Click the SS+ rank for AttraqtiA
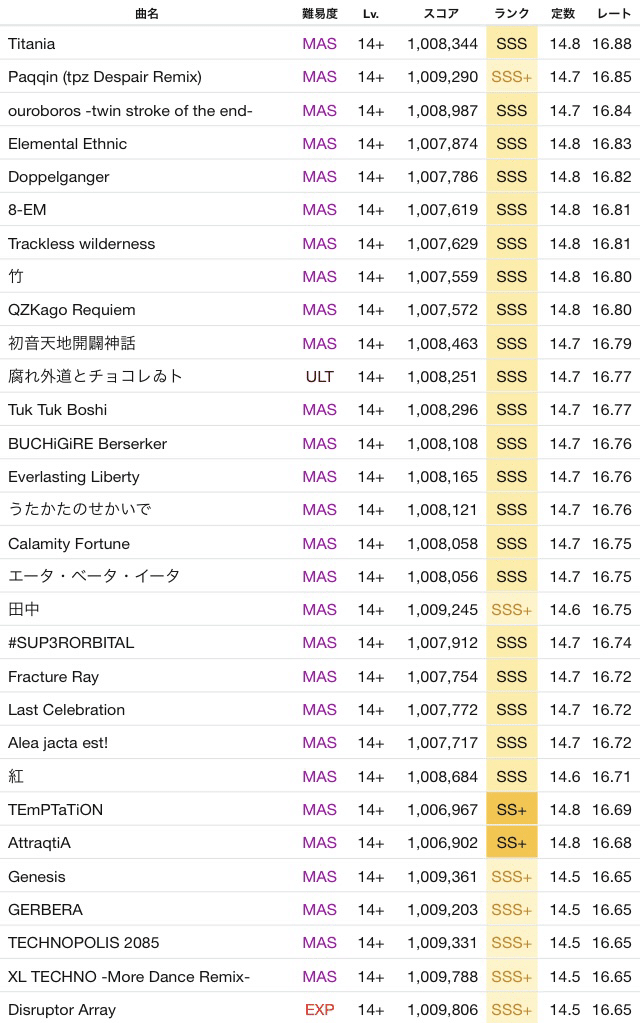The height and width of the screenshot is (1023, 640). click(x=511, y=843)
